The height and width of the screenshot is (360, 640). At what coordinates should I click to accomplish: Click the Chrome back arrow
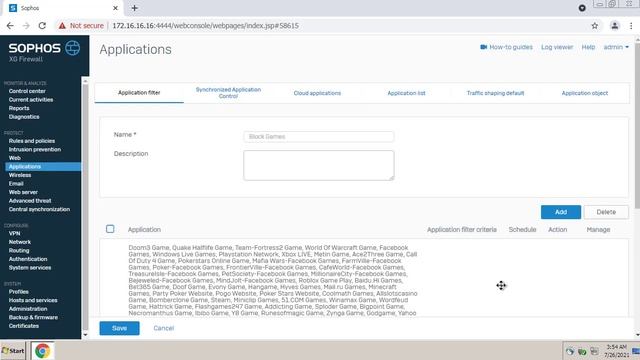coord(10,26)
